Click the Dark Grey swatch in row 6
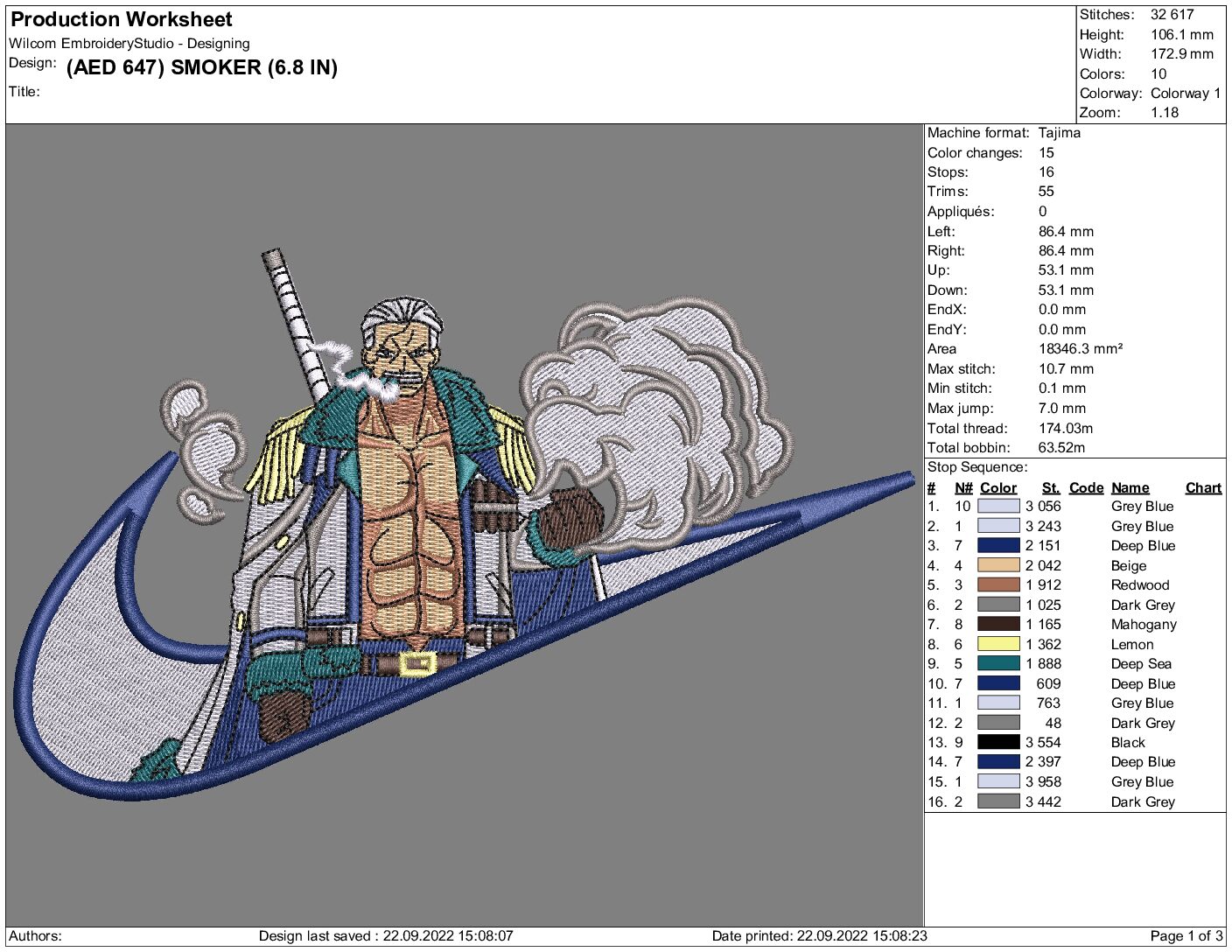This screenshot has height=952, width=1232. pos(998,605)
